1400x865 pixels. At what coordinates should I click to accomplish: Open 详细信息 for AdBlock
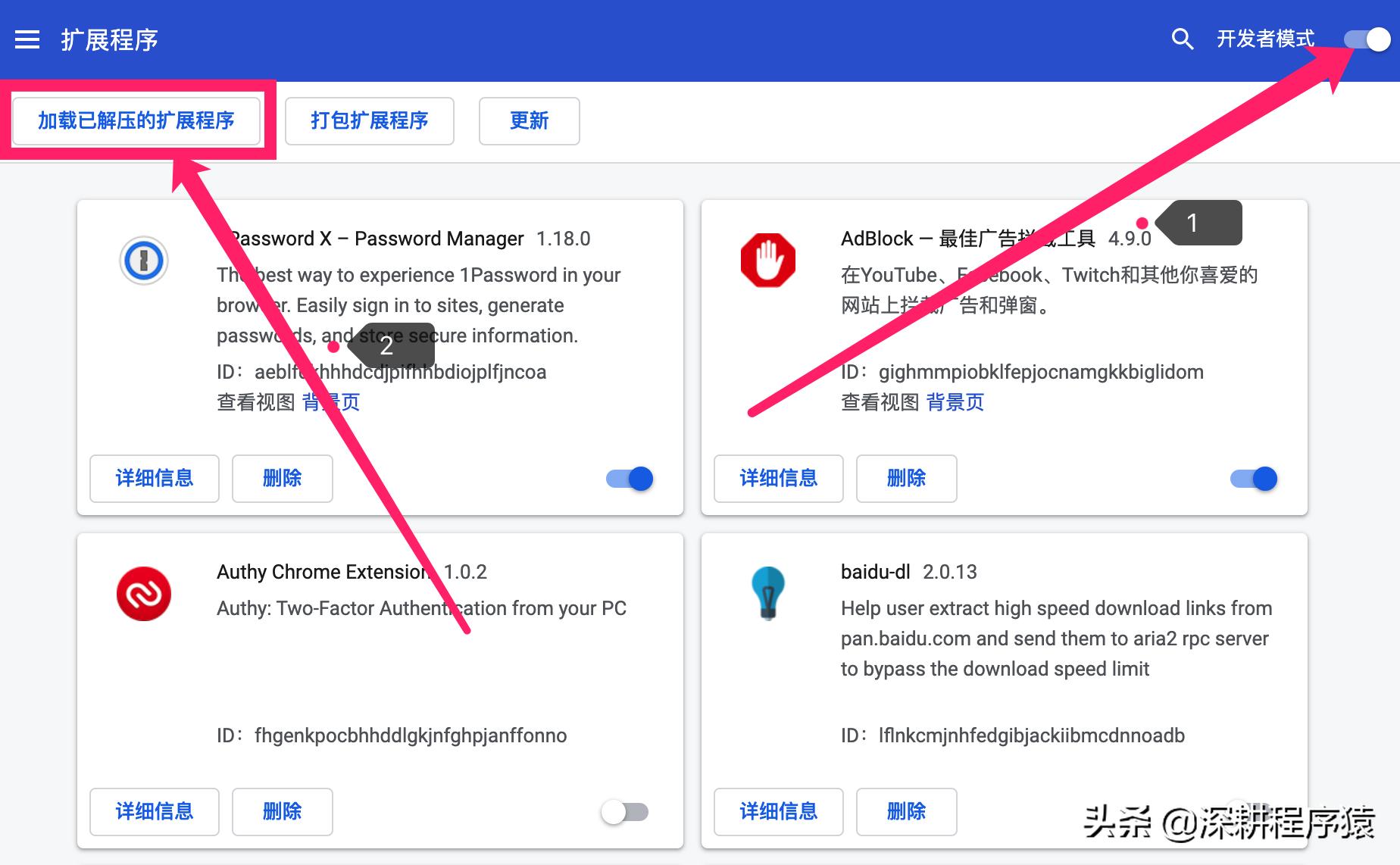point(778,479)
